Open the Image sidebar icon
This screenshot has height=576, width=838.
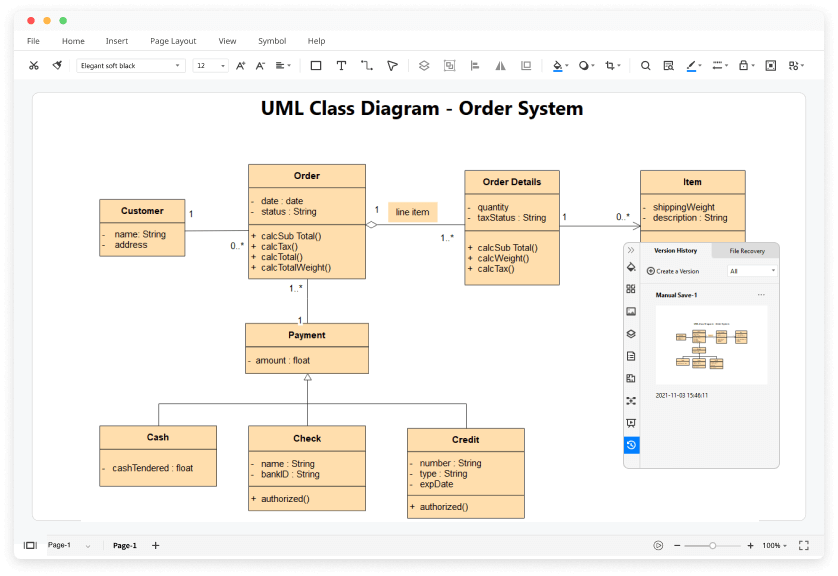click(x=631, y=312)
